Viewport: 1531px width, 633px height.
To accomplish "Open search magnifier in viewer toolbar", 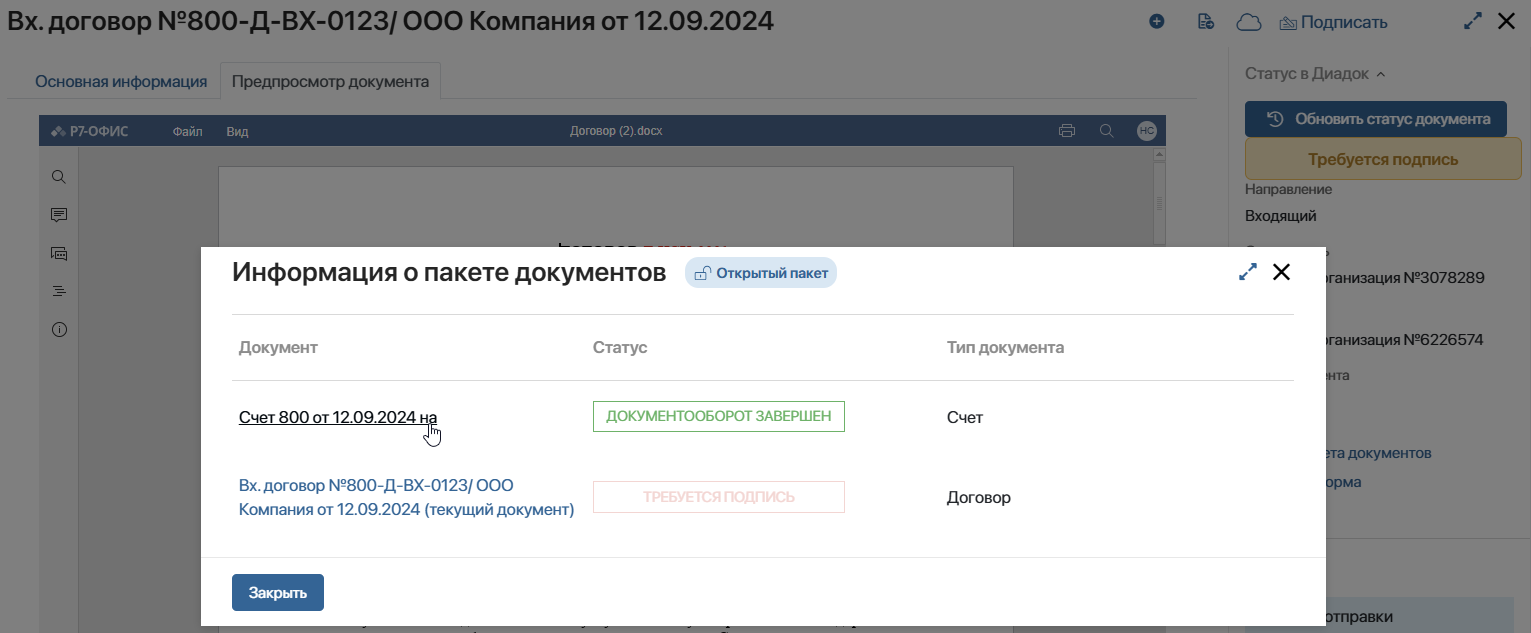I will (1106, 130).
